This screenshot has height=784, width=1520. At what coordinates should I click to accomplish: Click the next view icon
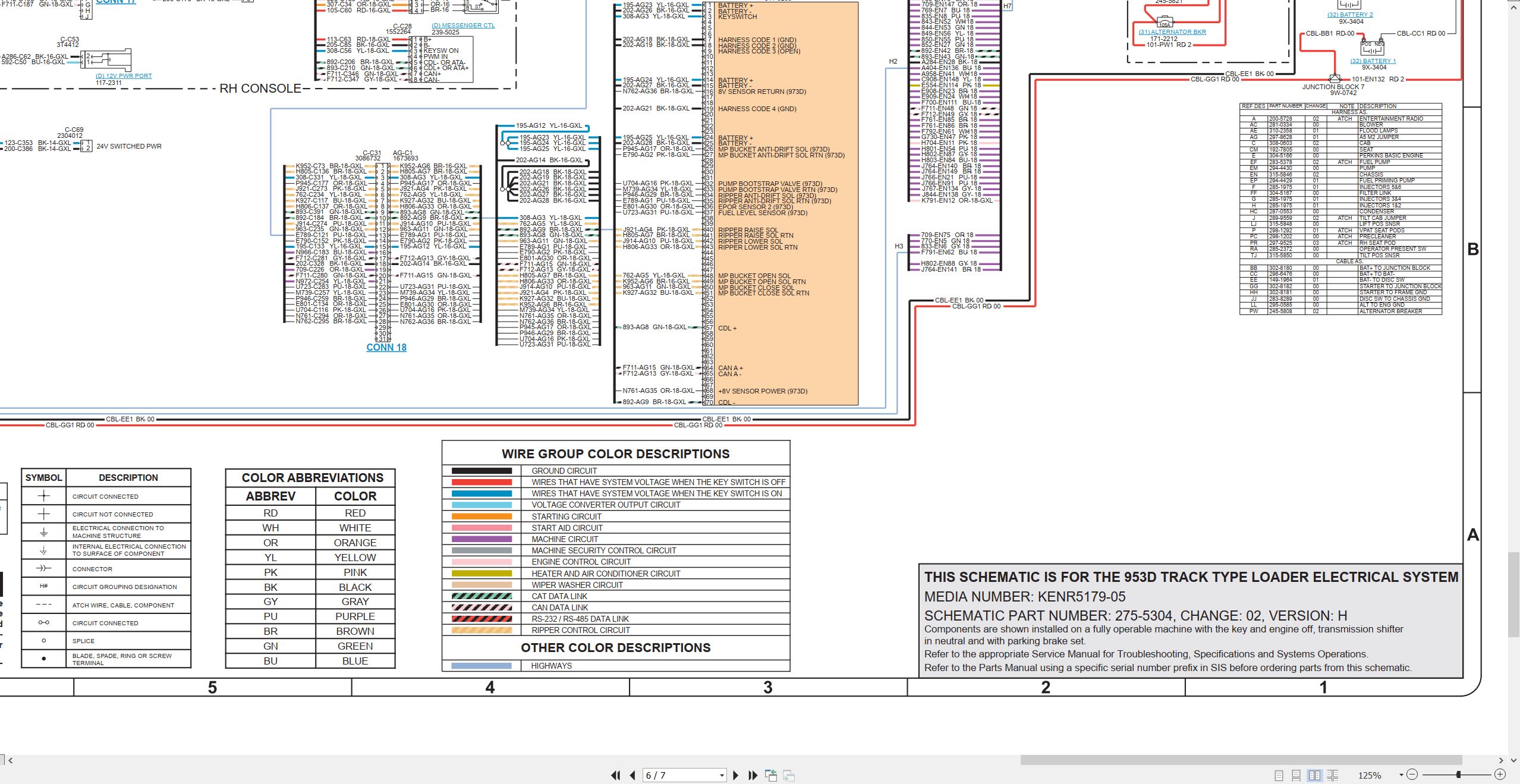(789, 775)
